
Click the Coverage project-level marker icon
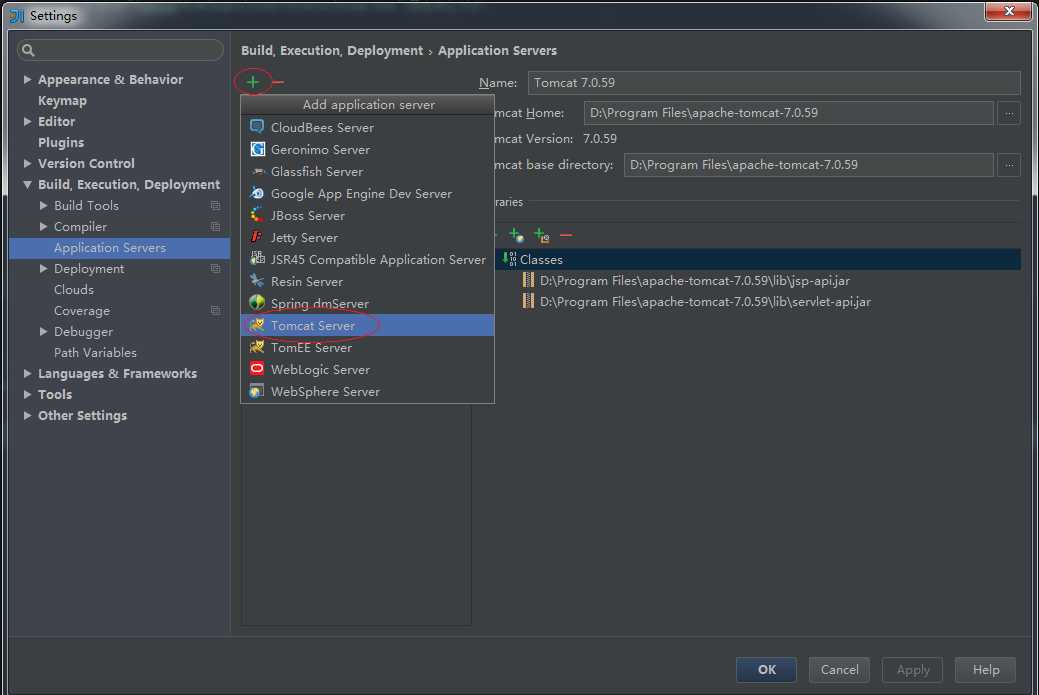(215, 311)
